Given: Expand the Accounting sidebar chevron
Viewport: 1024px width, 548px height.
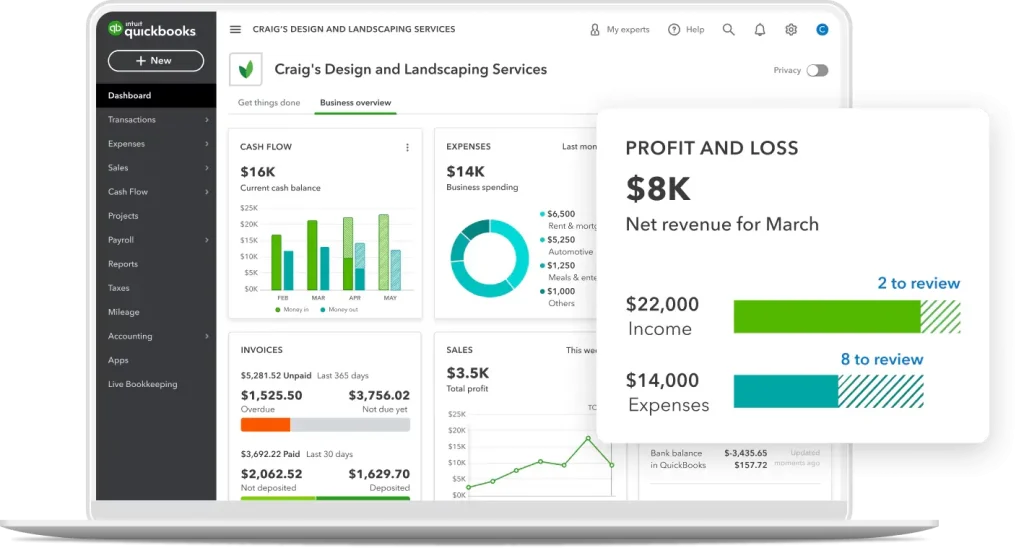Looking at the screenshot, I should 206,336.
